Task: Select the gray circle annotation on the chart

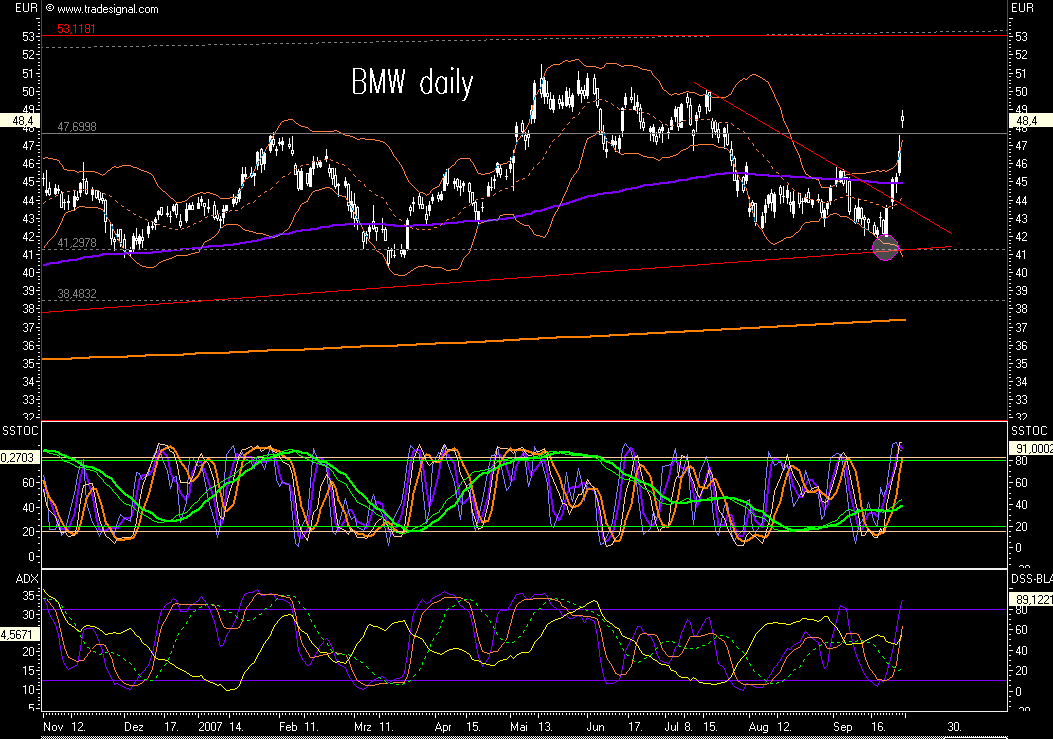Action: [x=885, y=248]
